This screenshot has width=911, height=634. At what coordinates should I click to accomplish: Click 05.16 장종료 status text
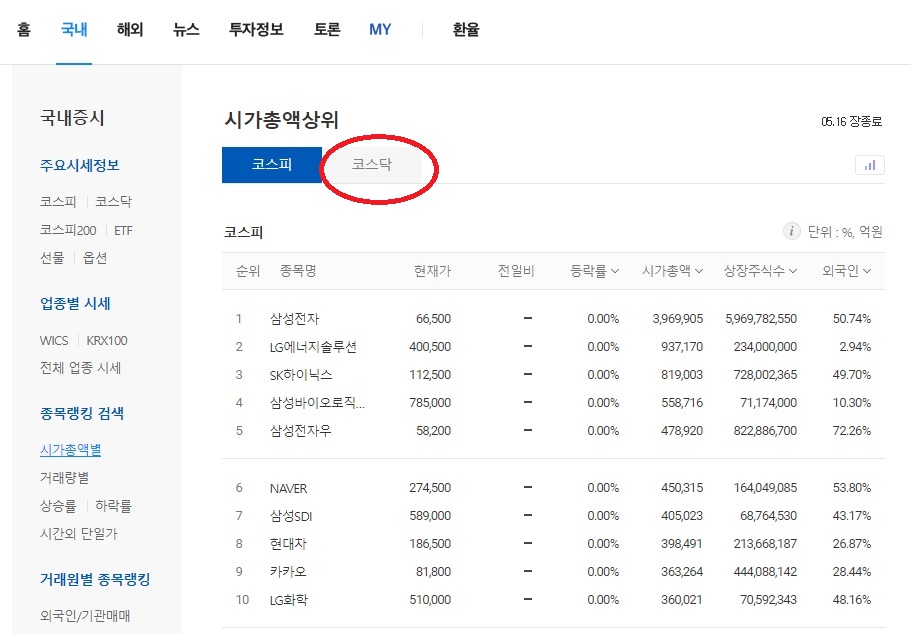pyautogui.click(x=852, y=121)
